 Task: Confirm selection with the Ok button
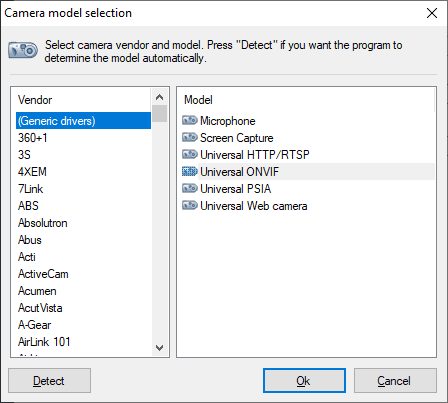304,381
